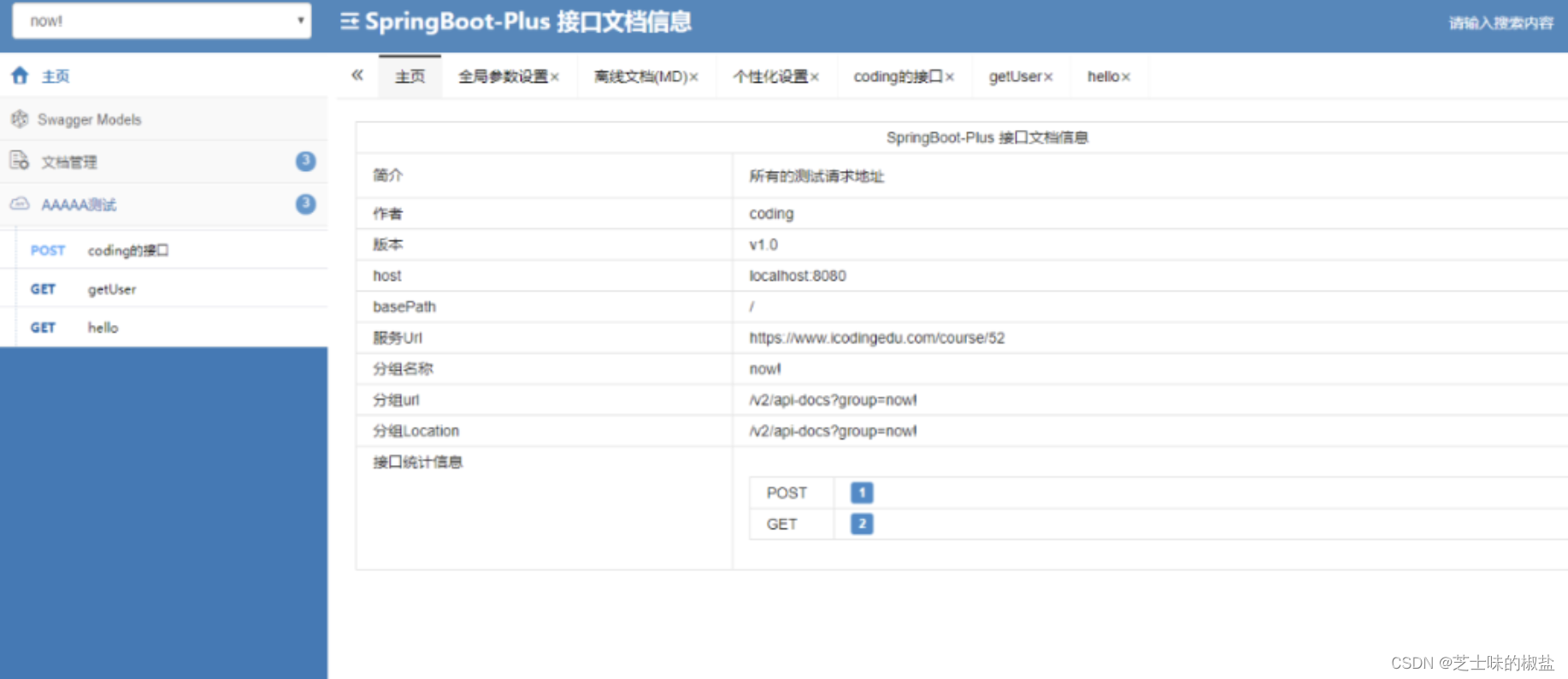The height and width of the screenshot is (679, 1568).
Task: Close the 个性化设置 tab
Action: click(x=815, y=77)
